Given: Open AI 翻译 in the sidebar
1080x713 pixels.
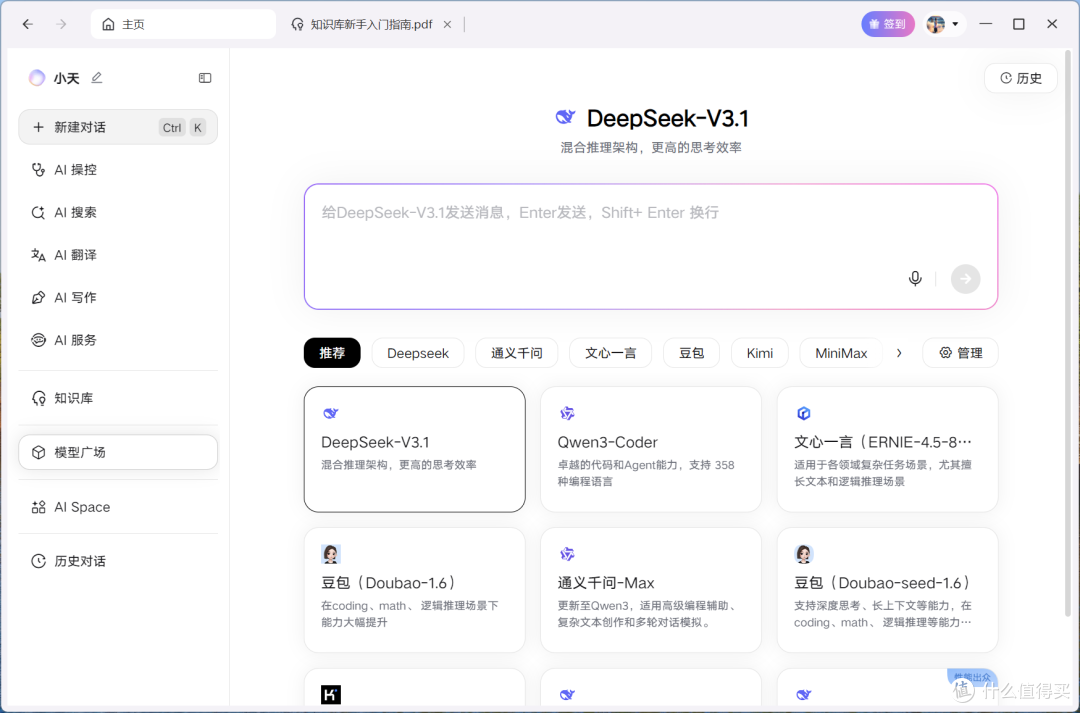Looking at the screenshot, I should (118, 255).
